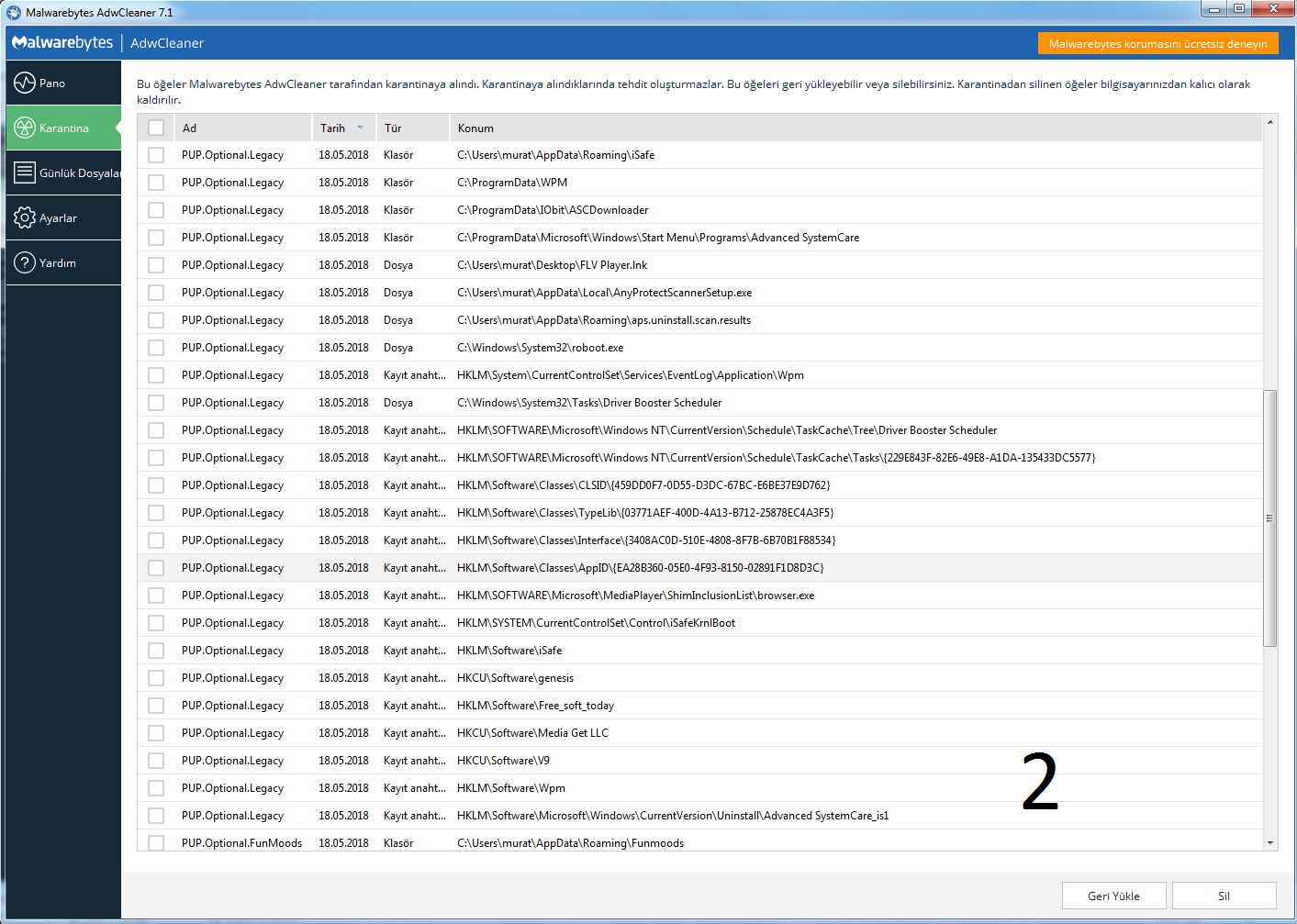
Task: Tick checkbox for IObit\ASCDownloader entry
Action: point(156,210)
